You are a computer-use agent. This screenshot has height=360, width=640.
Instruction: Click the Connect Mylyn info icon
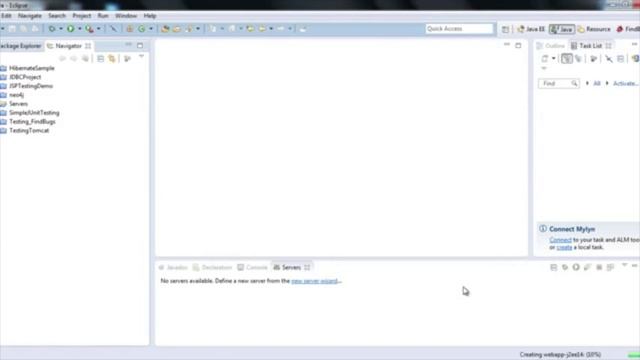(x=542, y=229)
